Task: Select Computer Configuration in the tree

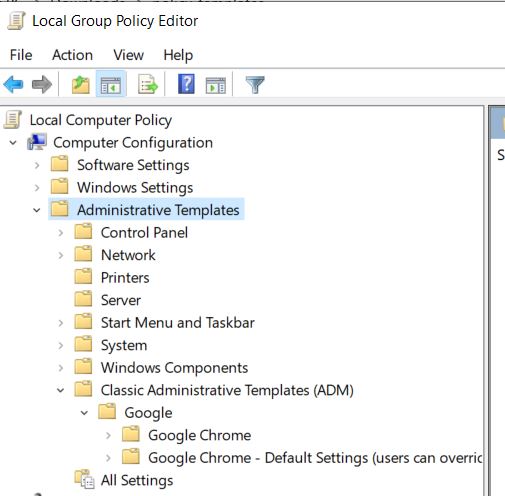Action: point(133,143)
